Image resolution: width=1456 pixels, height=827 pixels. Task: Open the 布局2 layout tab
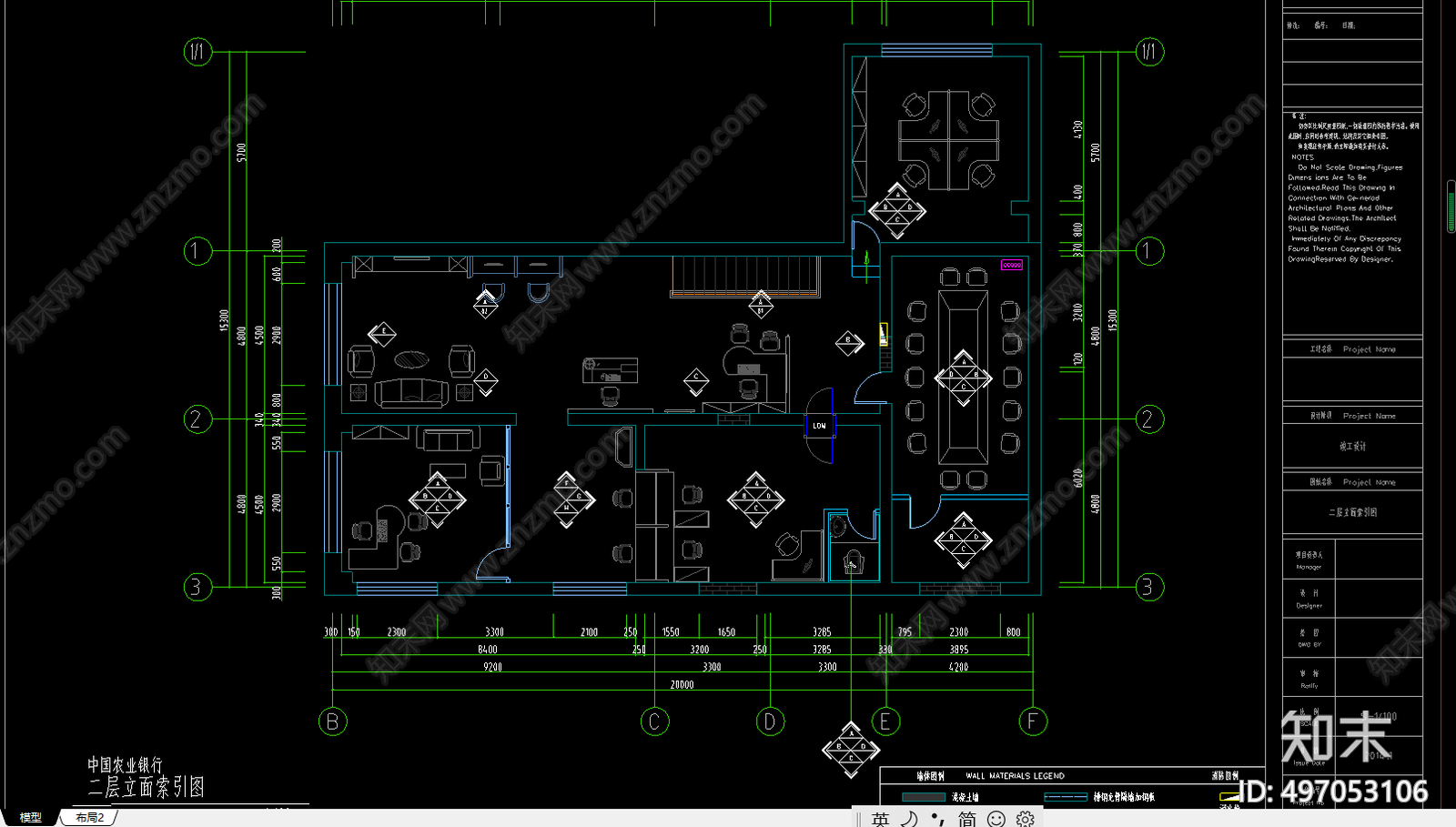[89, 818]
